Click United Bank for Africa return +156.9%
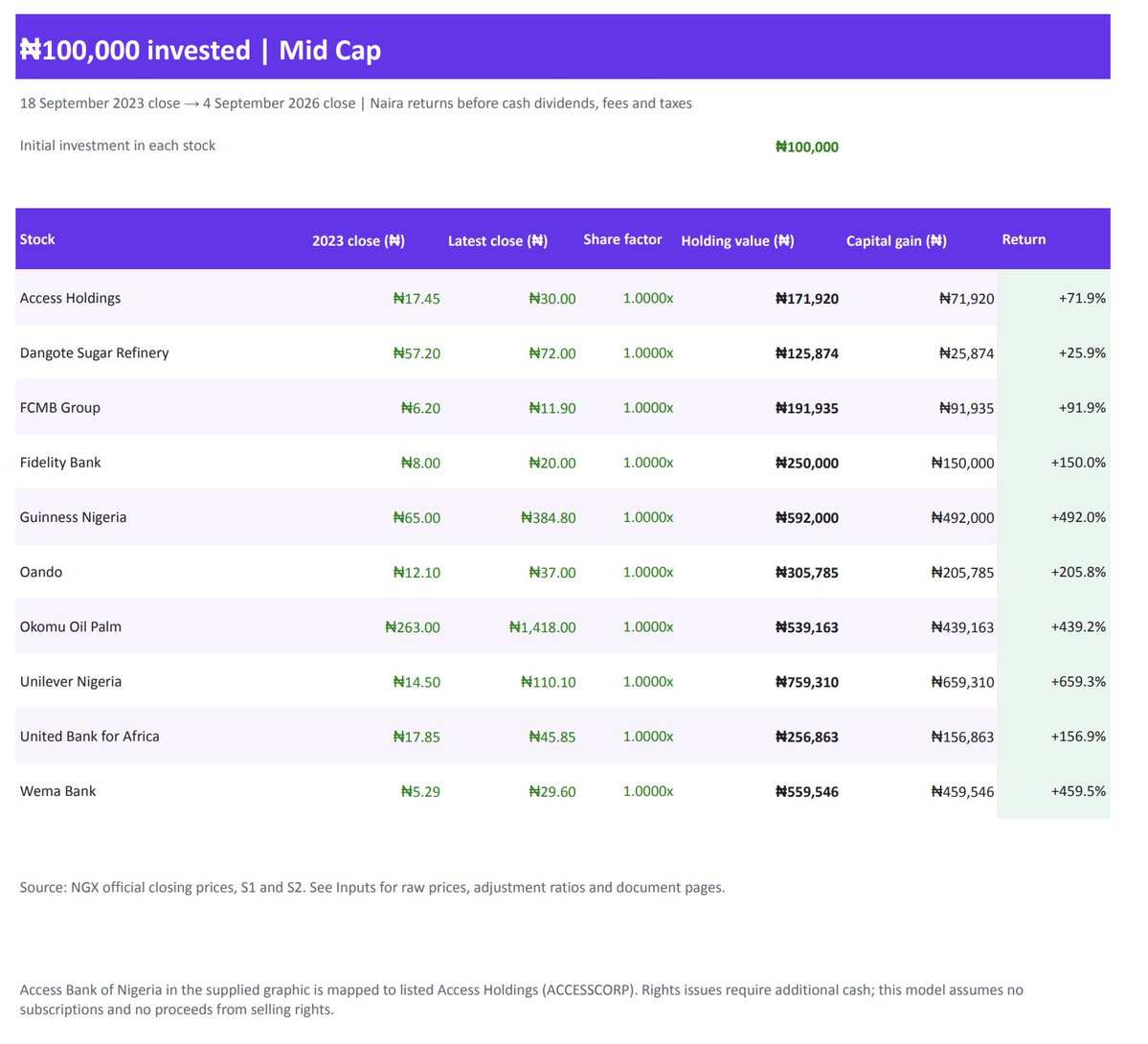This screenshot has height=1044, width=1148. [x=1078, y=737]
